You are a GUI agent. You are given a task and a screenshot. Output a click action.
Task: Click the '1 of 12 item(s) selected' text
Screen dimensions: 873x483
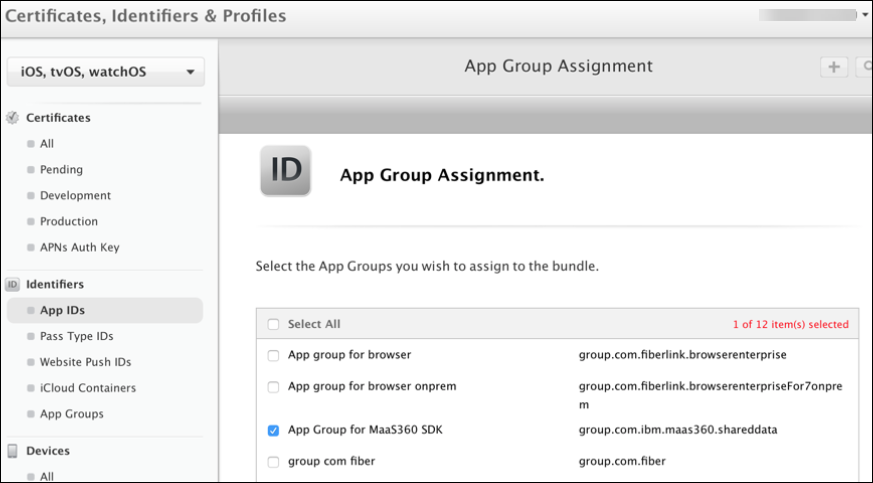pos(791,324)
